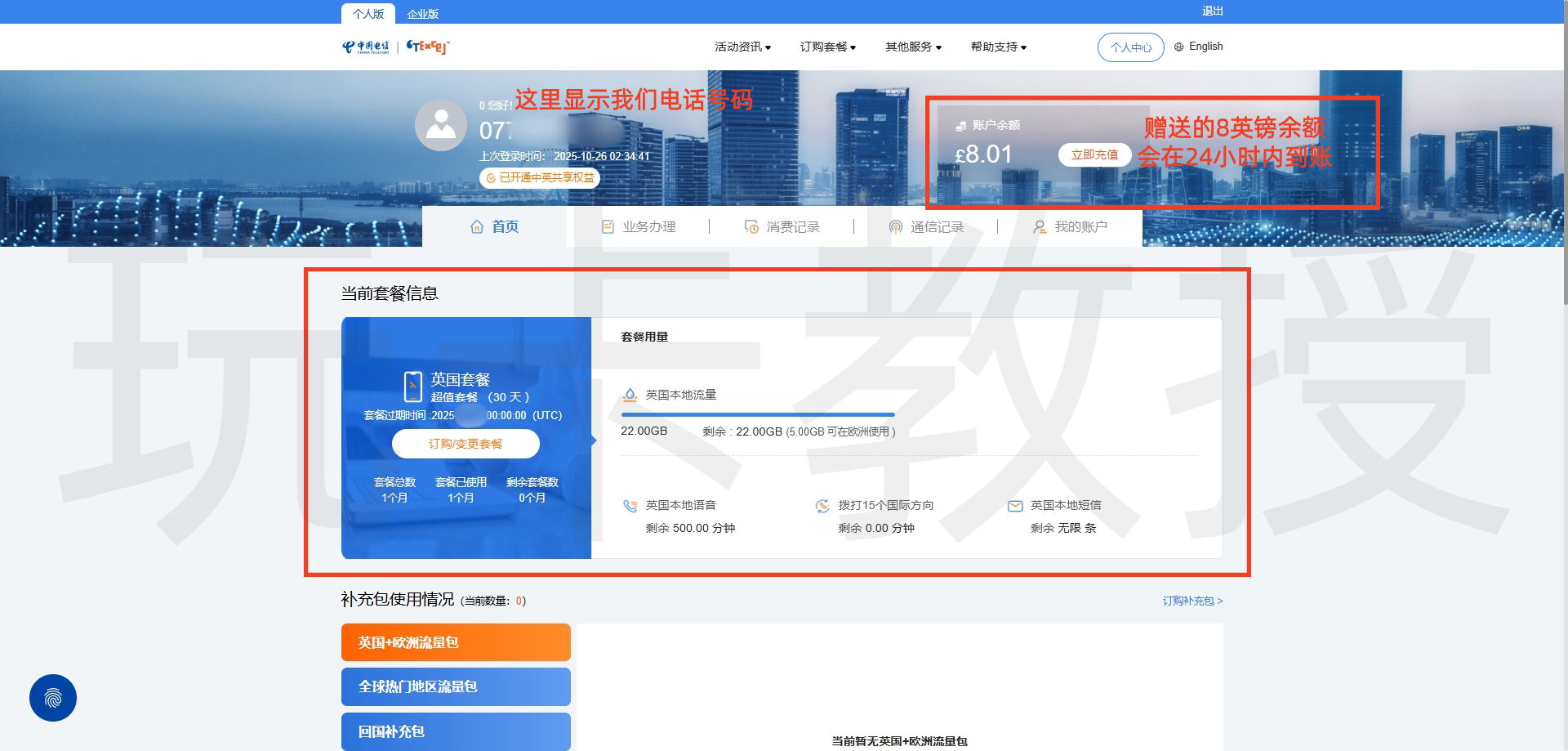Open the 业务办理 tab

(x=639, y=226)
